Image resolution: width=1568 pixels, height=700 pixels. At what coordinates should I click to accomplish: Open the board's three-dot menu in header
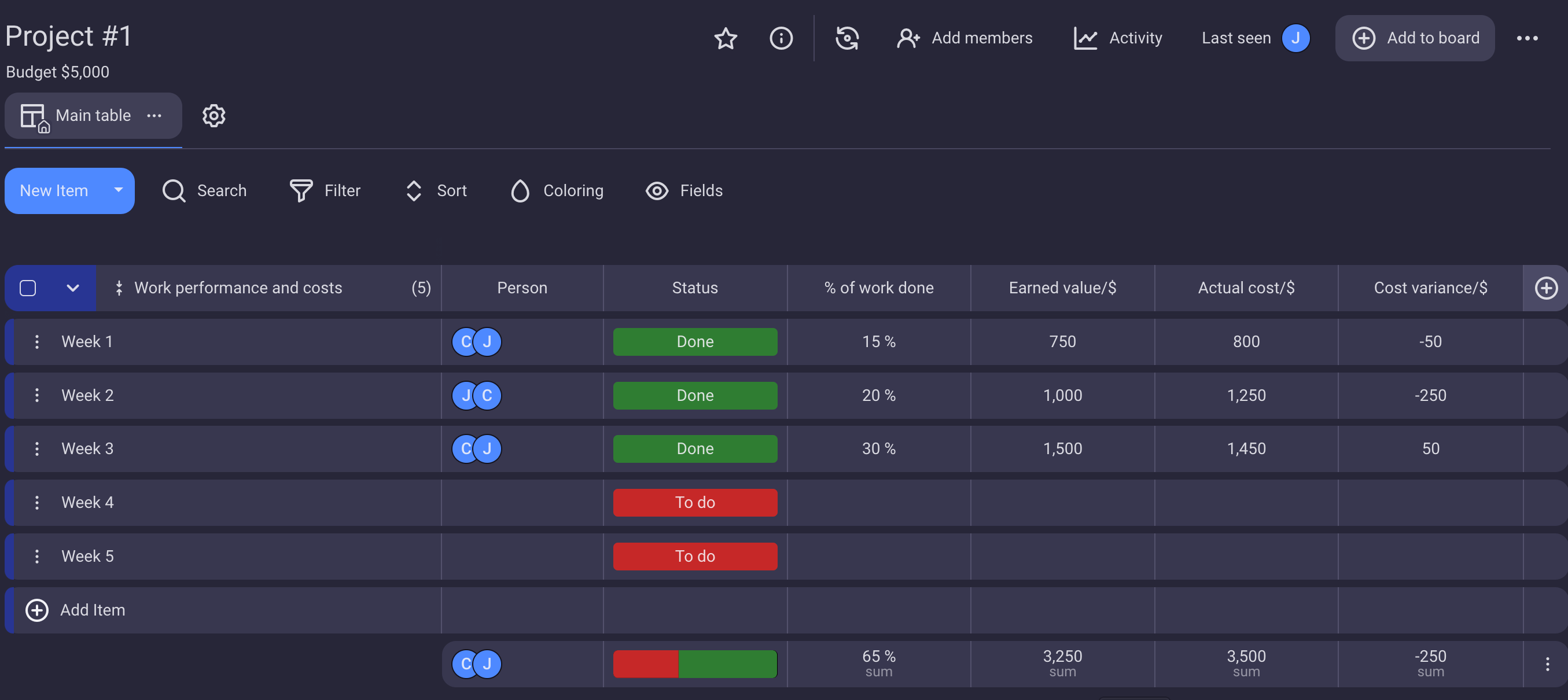click(x=1526, y=38)
